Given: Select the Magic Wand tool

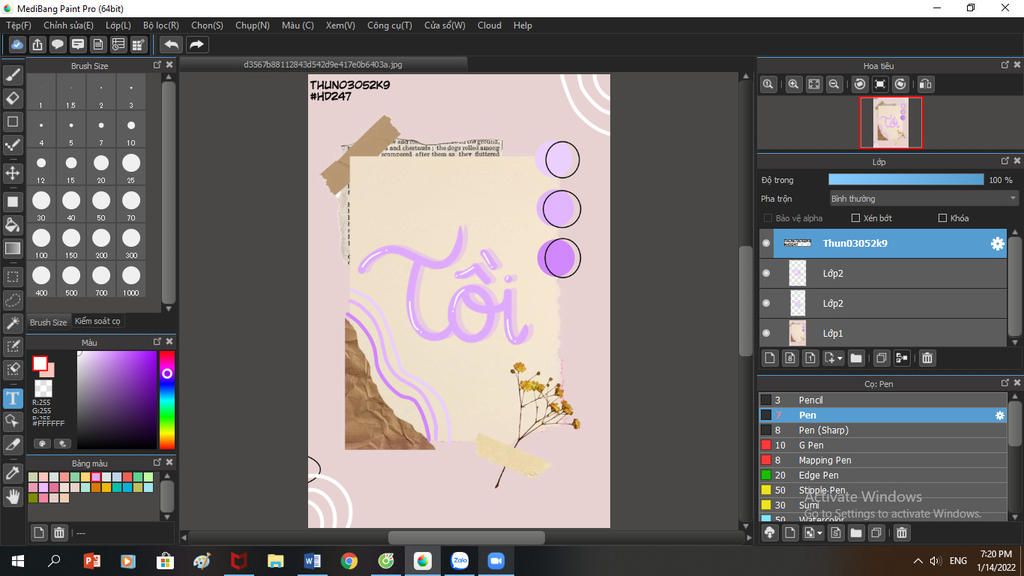Looking at the screenshot, I should pyautogui.click(x=12, y=323).
